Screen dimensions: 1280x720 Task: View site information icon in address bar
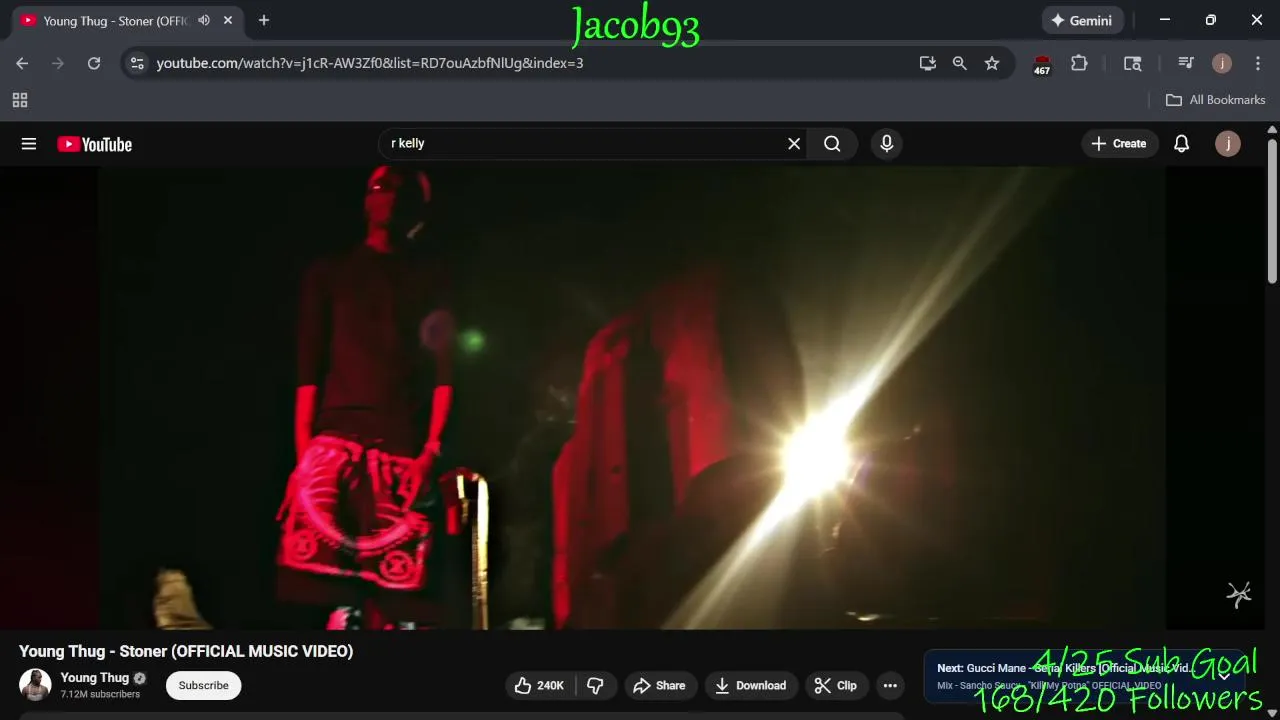click(x=138, y=63)
